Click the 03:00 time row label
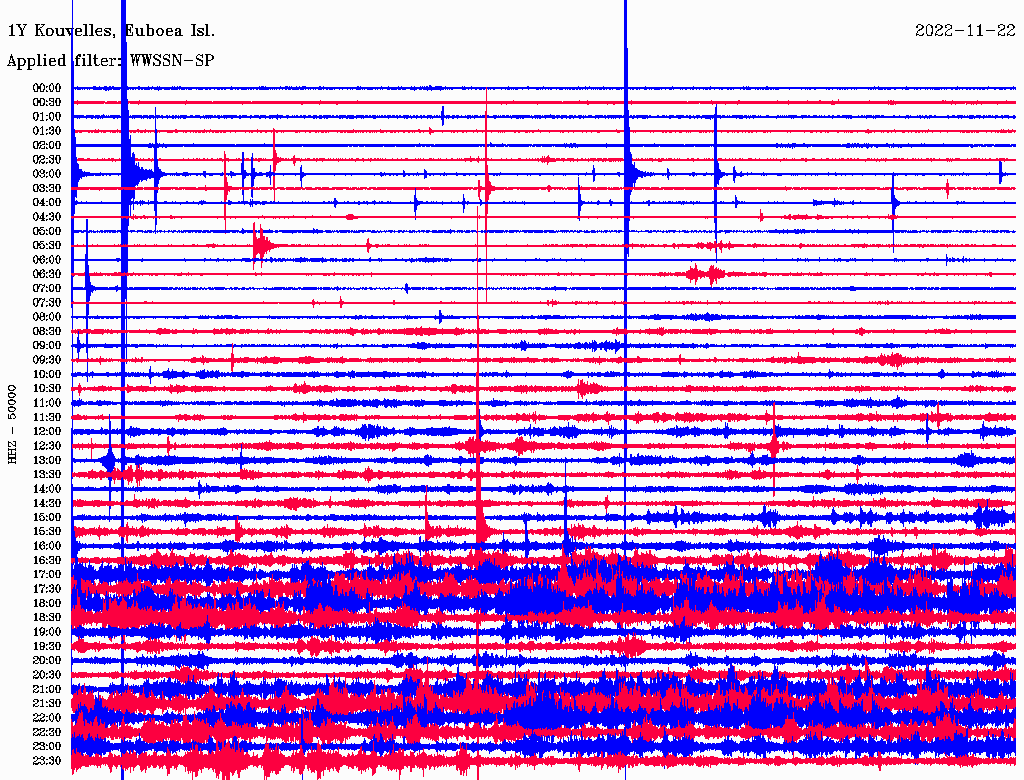The image size is (1024, 780). pos(47,174)
